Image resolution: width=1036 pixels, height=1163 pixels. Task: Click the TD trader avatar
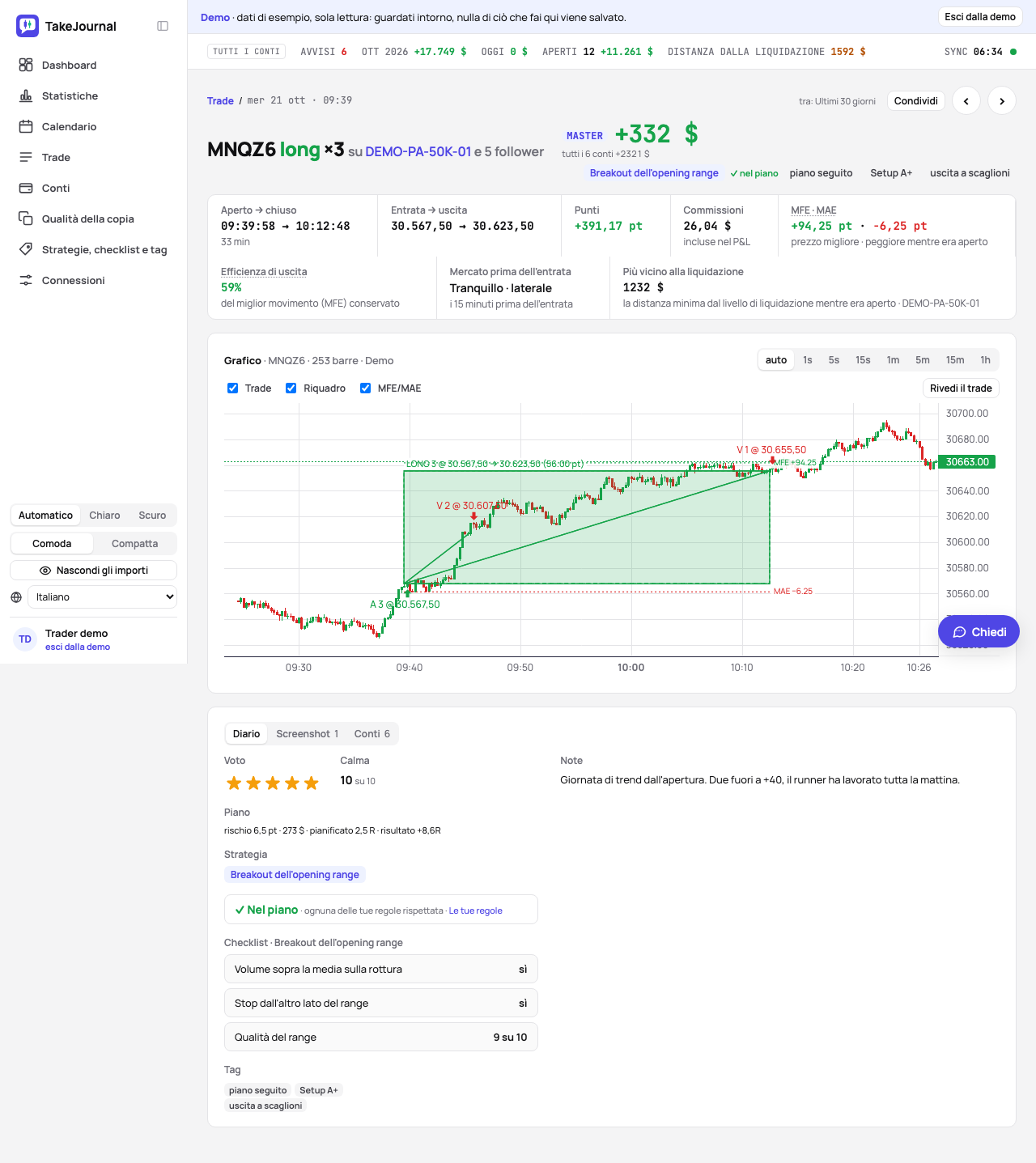(x=25, y=639)
